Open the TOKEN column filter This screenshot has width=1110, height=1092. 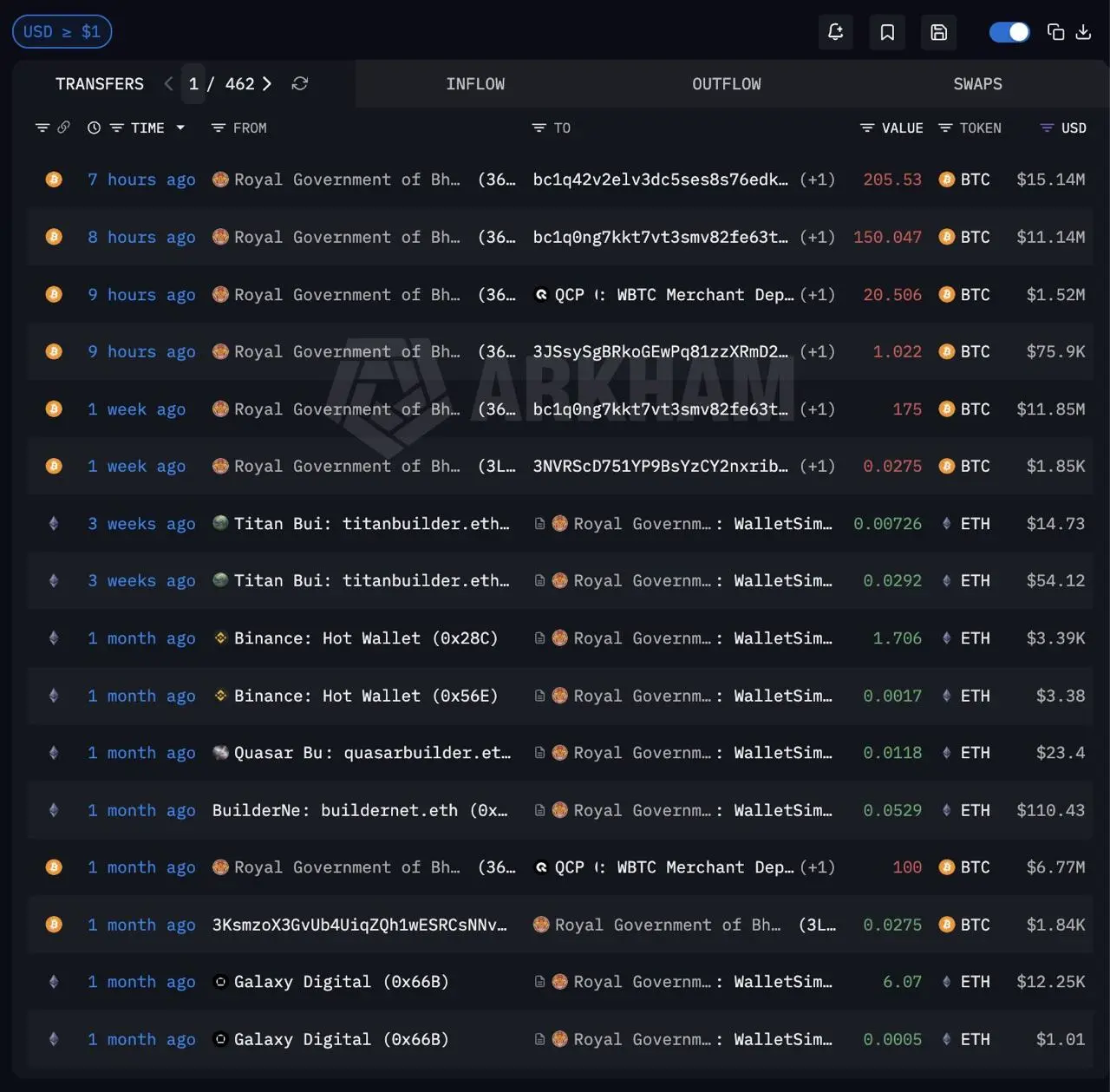click(x=945, y=128)
